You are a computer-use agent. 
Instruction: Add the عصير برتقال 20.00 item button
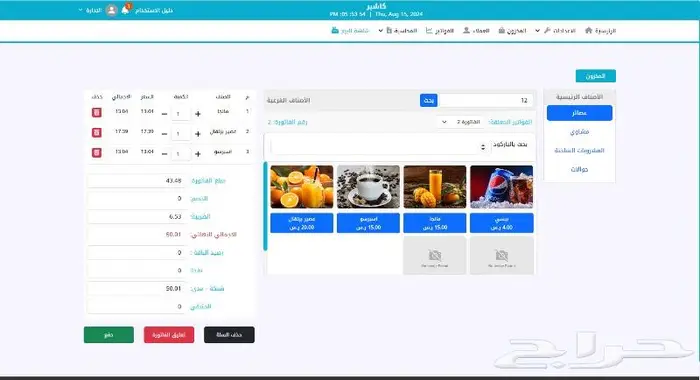click(x=302, y=223)
